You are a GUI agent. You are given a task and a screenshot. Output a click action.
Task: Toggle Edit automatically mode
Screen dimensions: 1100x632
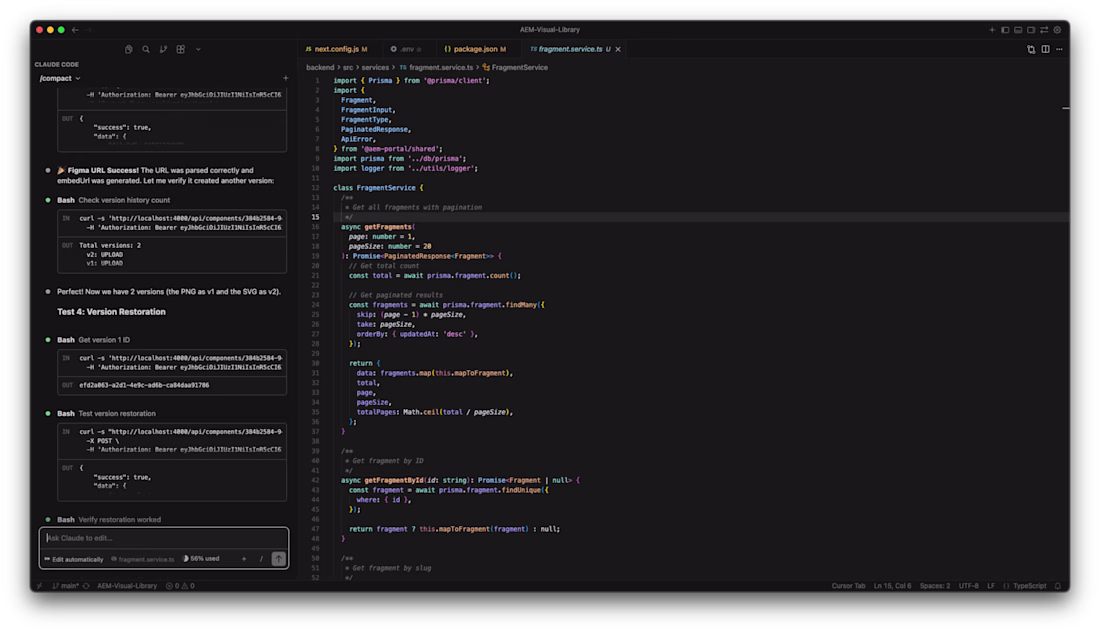tap(74, 559)
